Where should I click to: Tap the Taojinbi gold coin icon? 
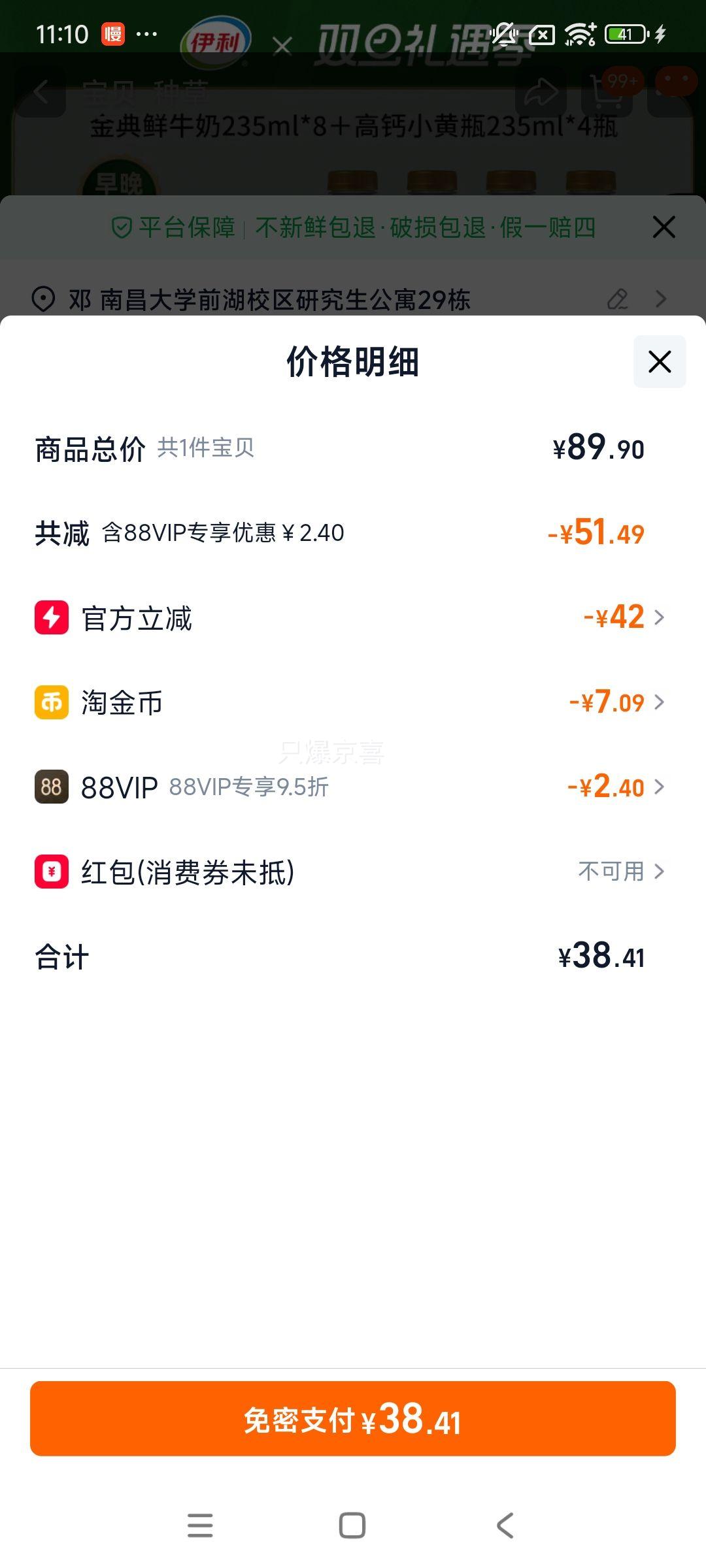point(52,702)
